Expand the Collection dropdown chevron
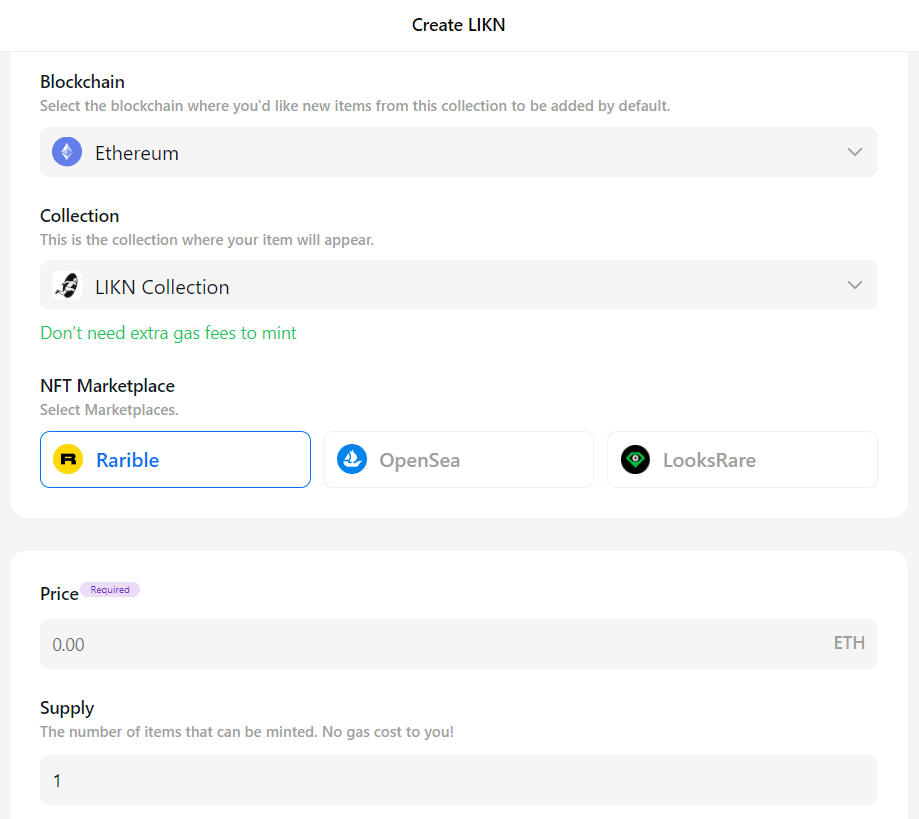The width and height of the screenshot is (919, 819). tap(854, 285)
